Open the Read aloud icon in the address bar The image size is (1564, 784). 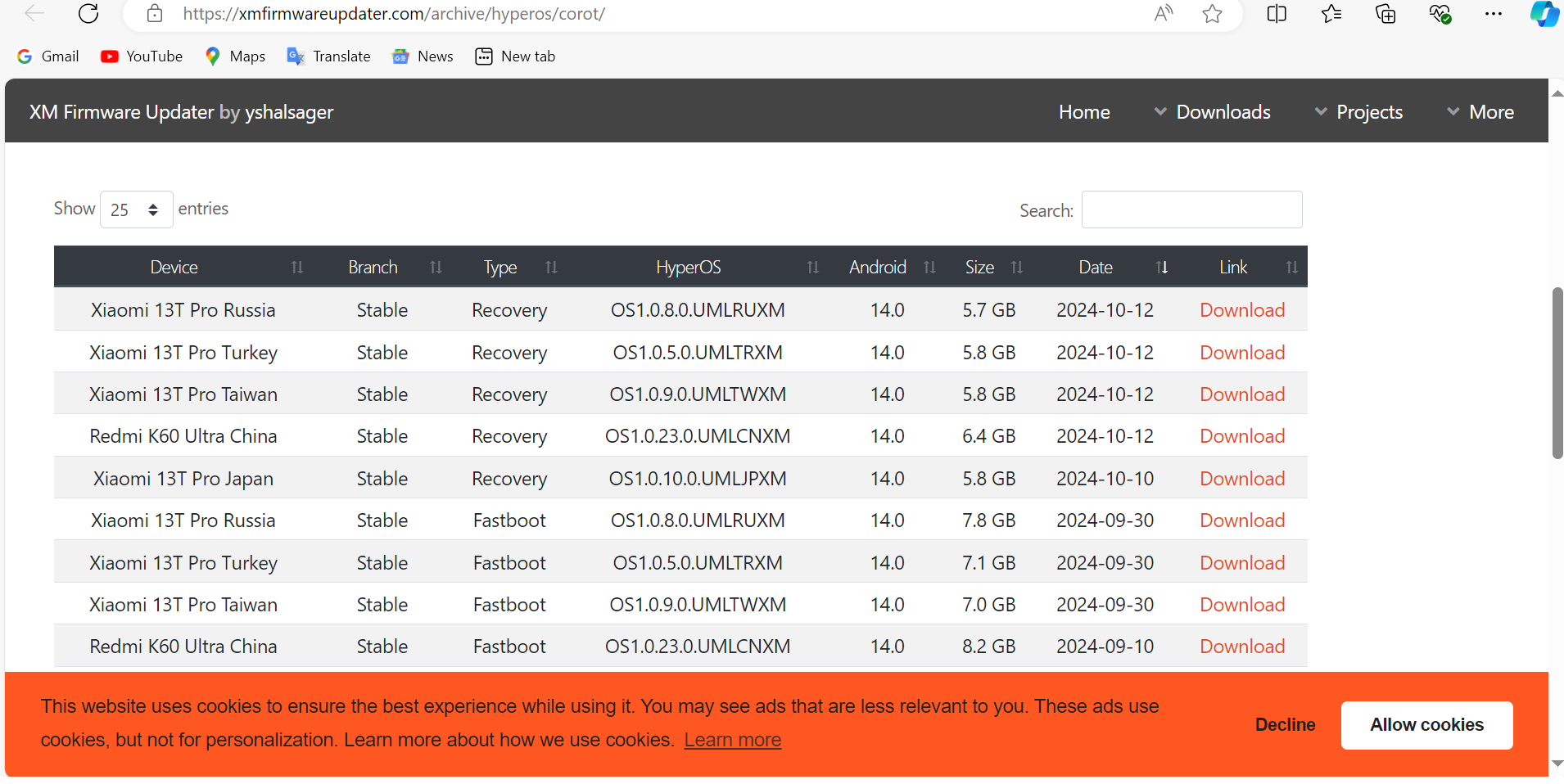tap(1163, 13)
